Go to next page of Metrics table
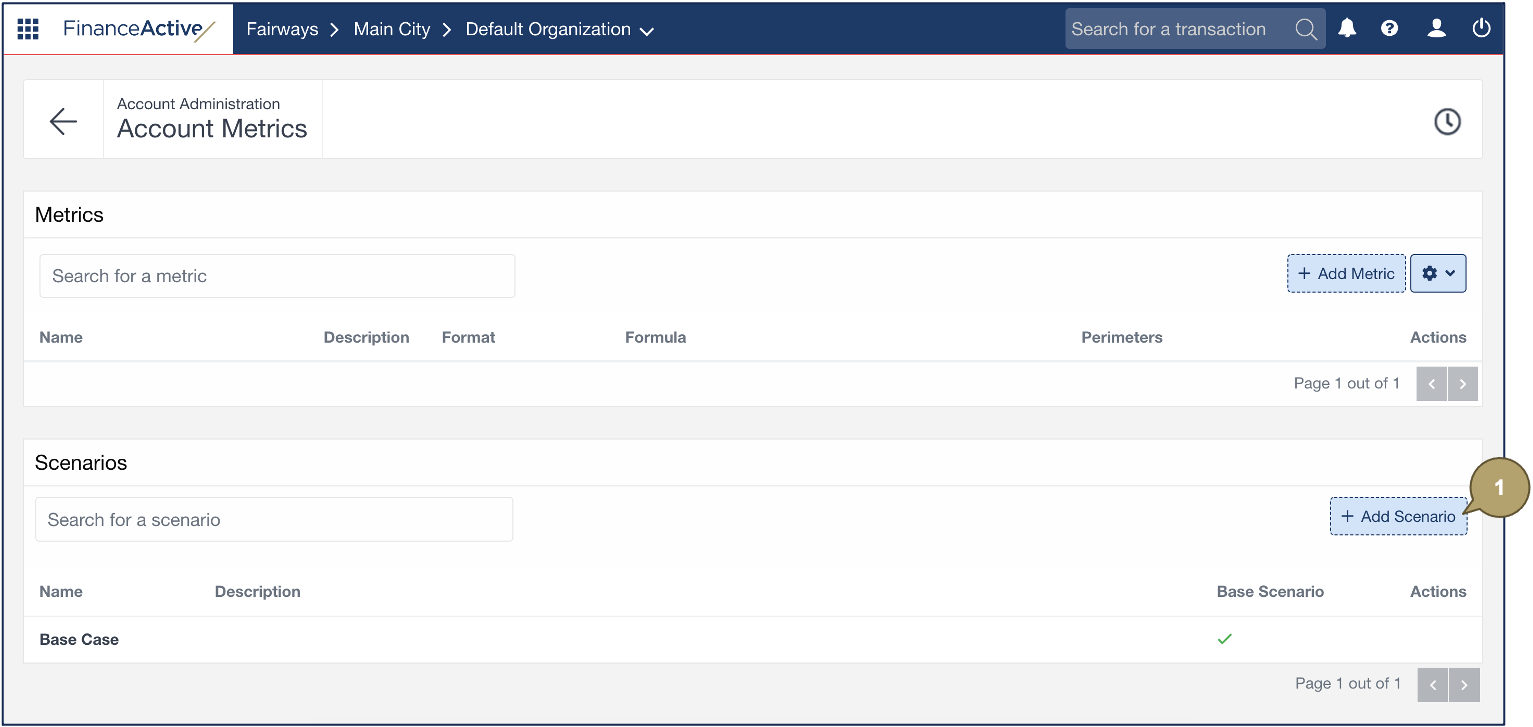This screenshot has height=727, width=1533. click(1462, 384)
